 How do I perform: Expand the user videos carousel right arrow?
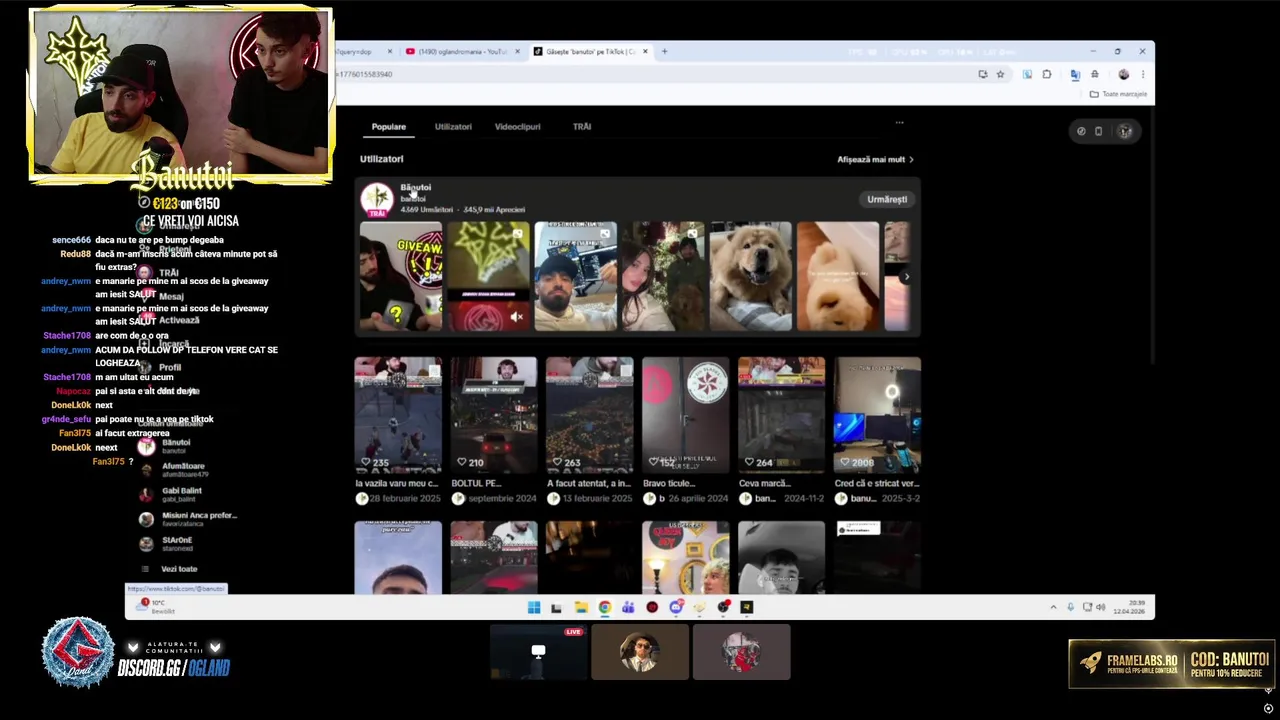click(x=906, y=277)
